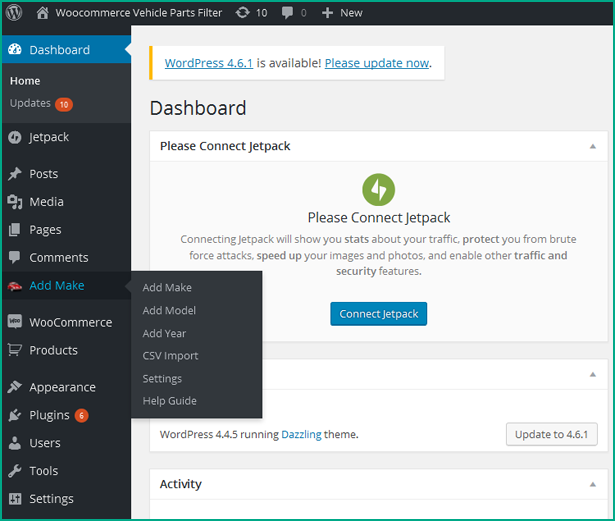
Task: Select Add Model from the flyout menu
Action: tap(169, 310)
